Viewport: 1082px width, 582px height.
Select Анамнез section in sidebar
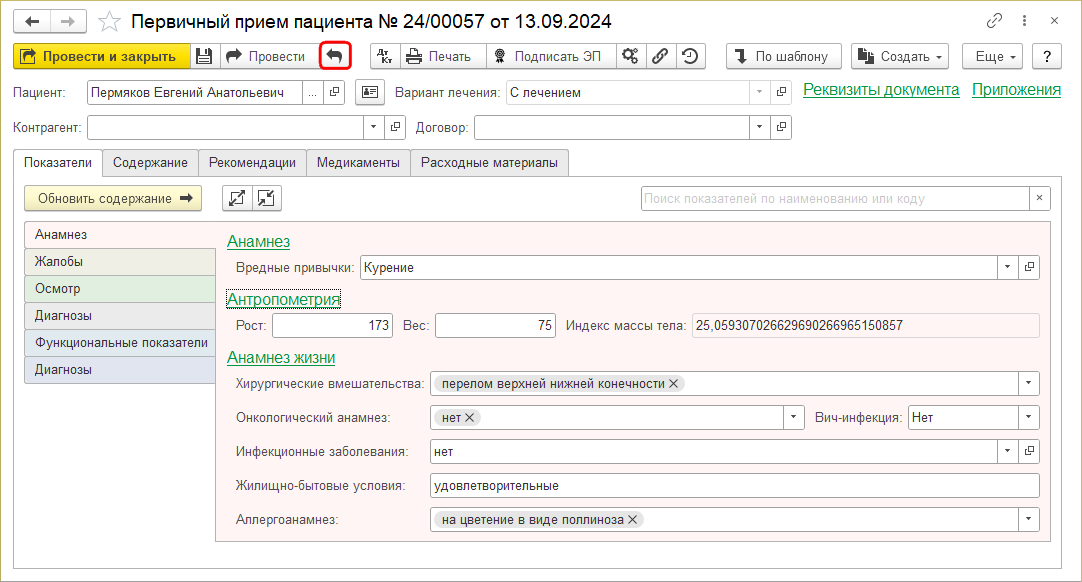(120, 235)
